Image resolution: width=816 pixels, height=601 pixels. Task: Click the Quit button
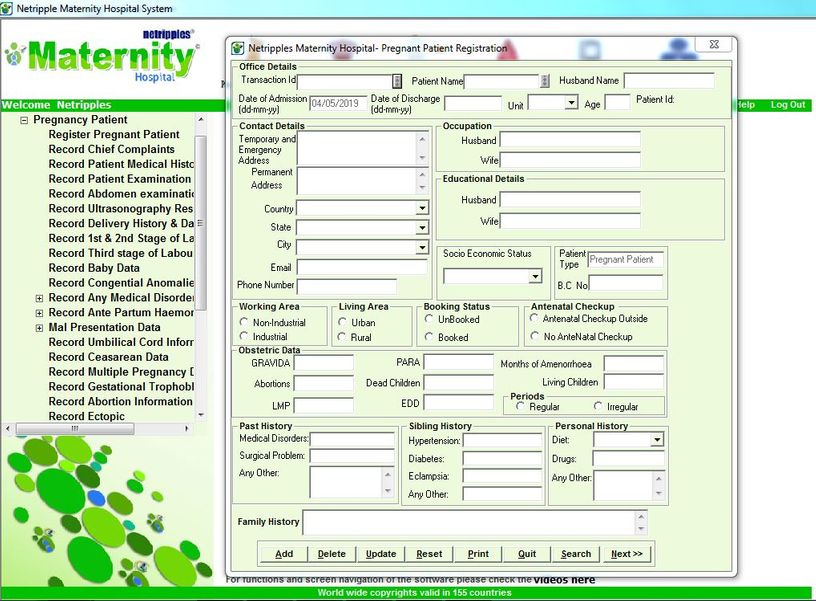pos(527,554)
